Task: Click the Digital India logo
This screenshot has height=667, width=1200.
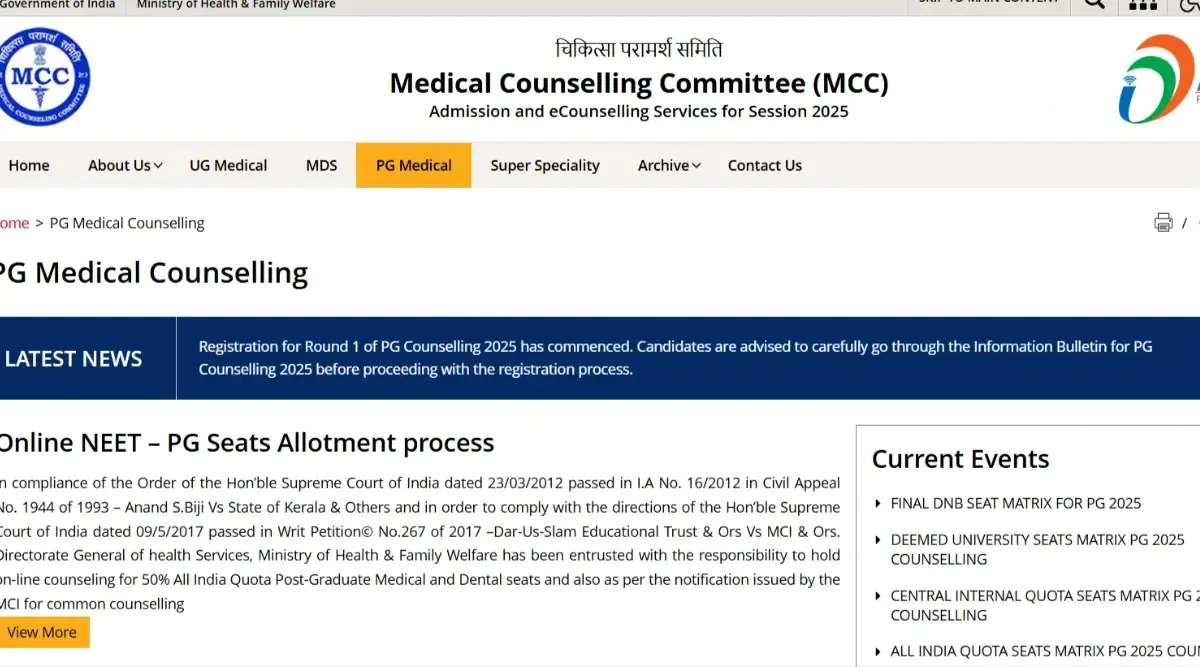Action: tap(1156, 79)
